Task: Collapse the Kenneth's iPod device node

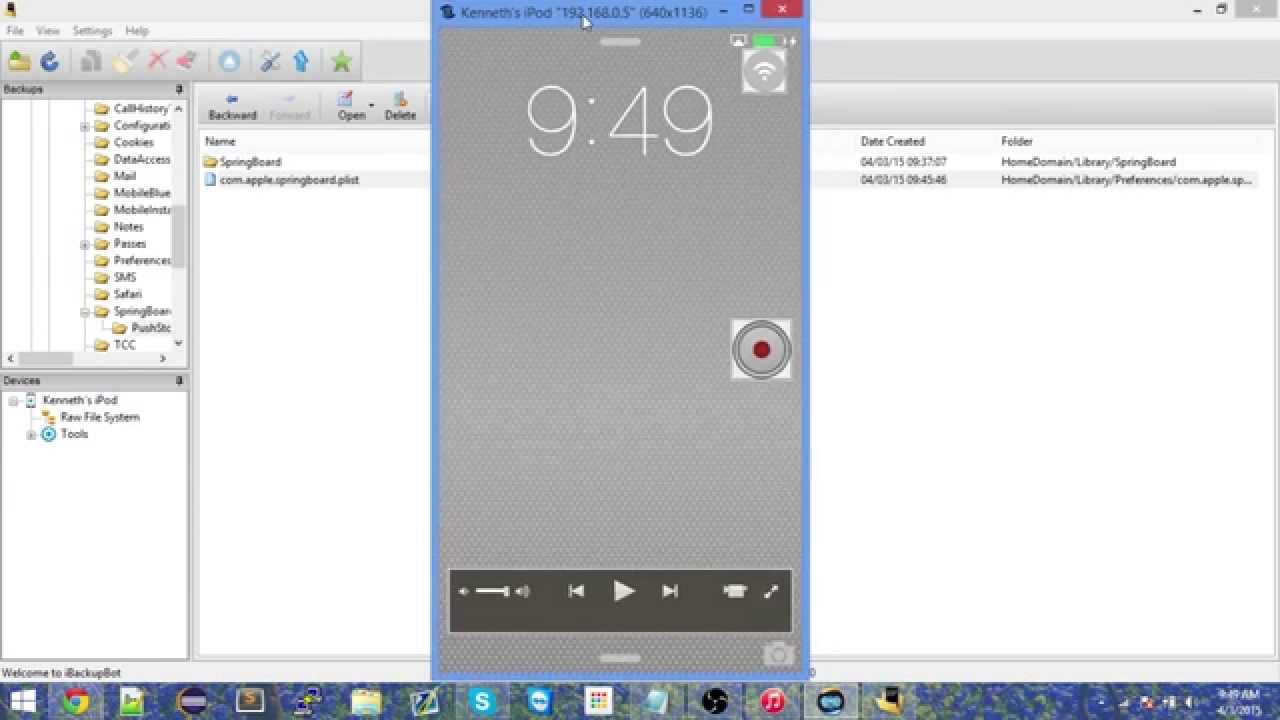Action: tap(14, 401)
